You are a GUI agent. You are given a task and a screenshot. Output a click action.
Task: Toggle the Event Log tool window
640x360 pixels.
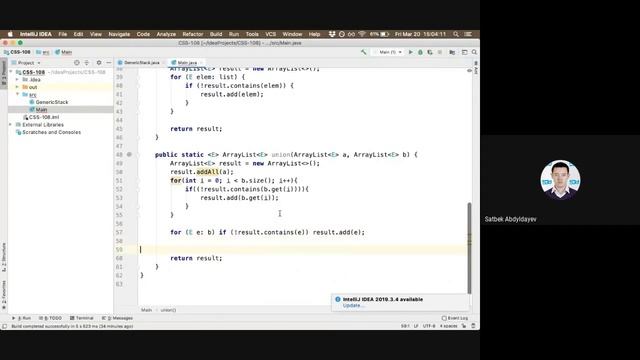click(455, 318)
